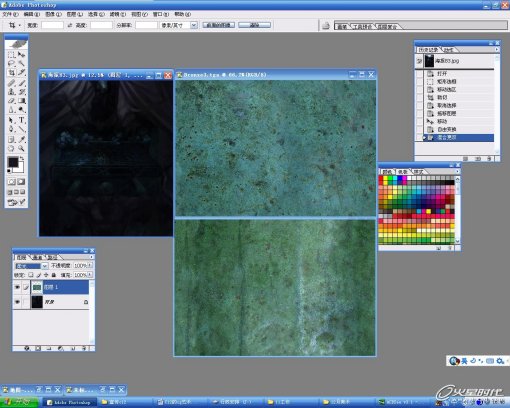Image resolution: width=510 pixels, height=408 pixels.
Task: Open the layer blend mode dropdown
Action: [x=44, y=266]
